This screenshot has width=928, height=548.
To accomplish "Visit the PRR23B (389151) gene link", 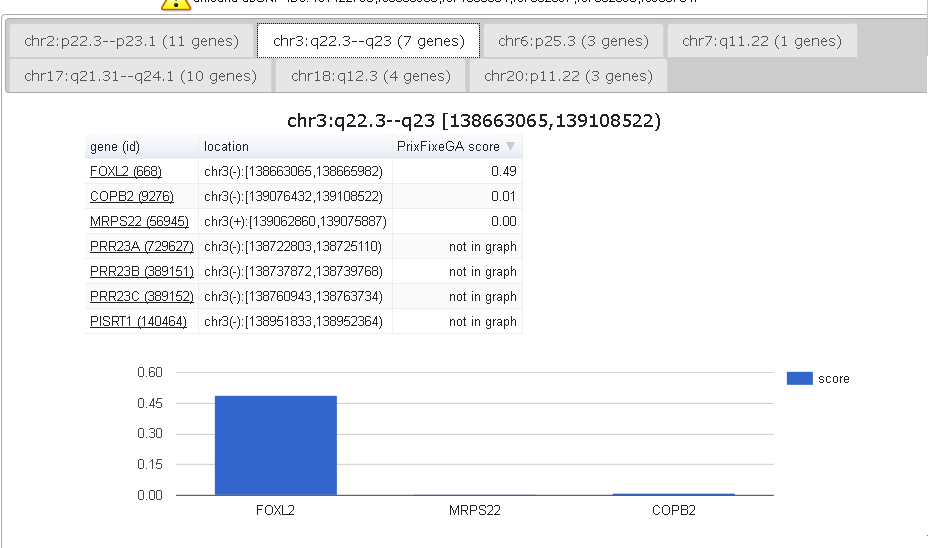I will point(141,272).
